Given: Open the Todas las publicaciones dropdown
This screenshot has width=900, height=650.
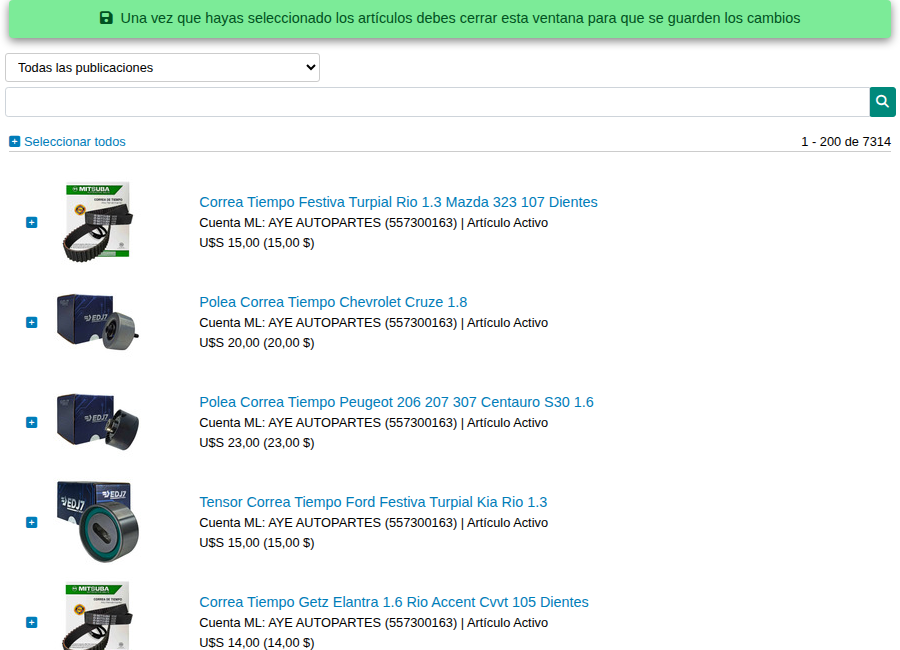Looking at the screenshot, I should coord(162,68).
